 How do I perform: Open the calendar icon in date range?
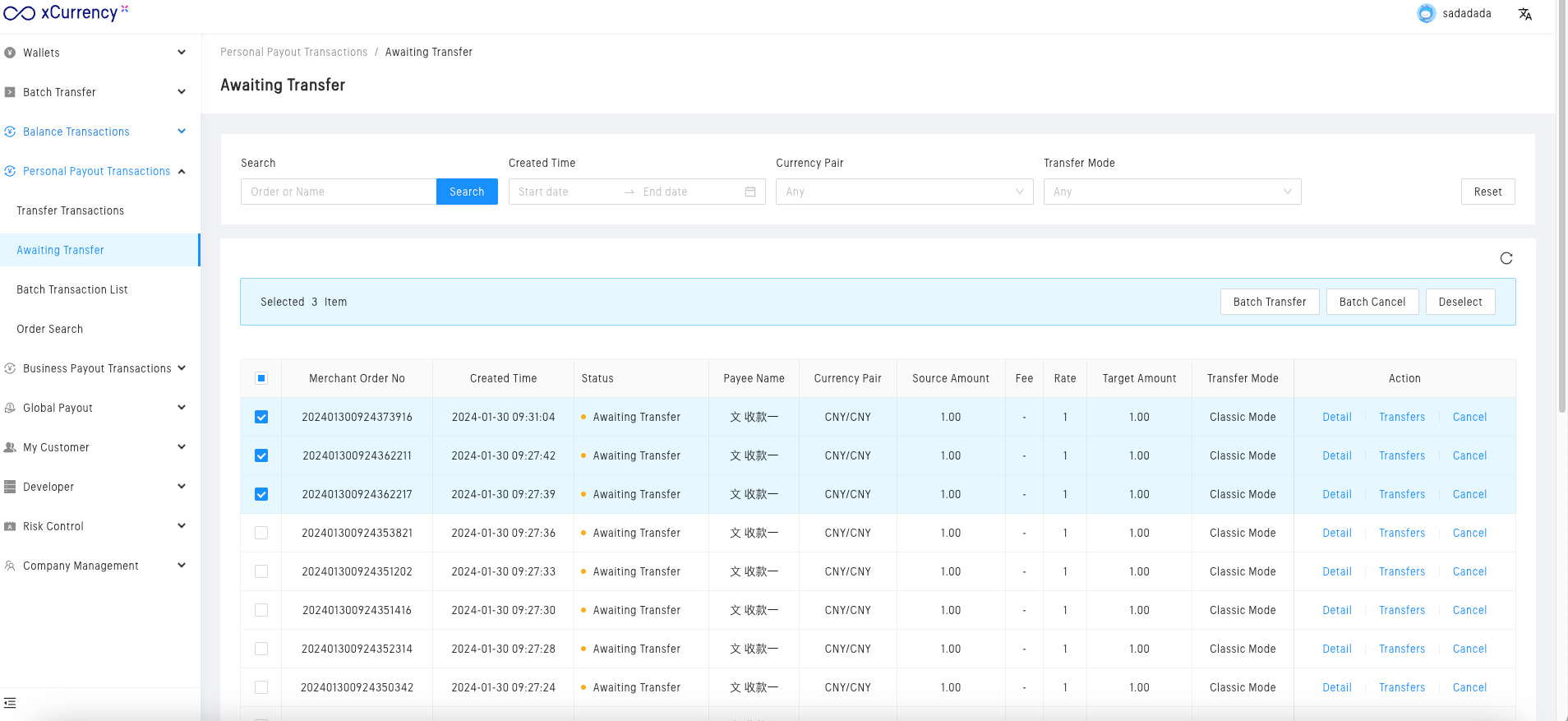coord(749,192)
